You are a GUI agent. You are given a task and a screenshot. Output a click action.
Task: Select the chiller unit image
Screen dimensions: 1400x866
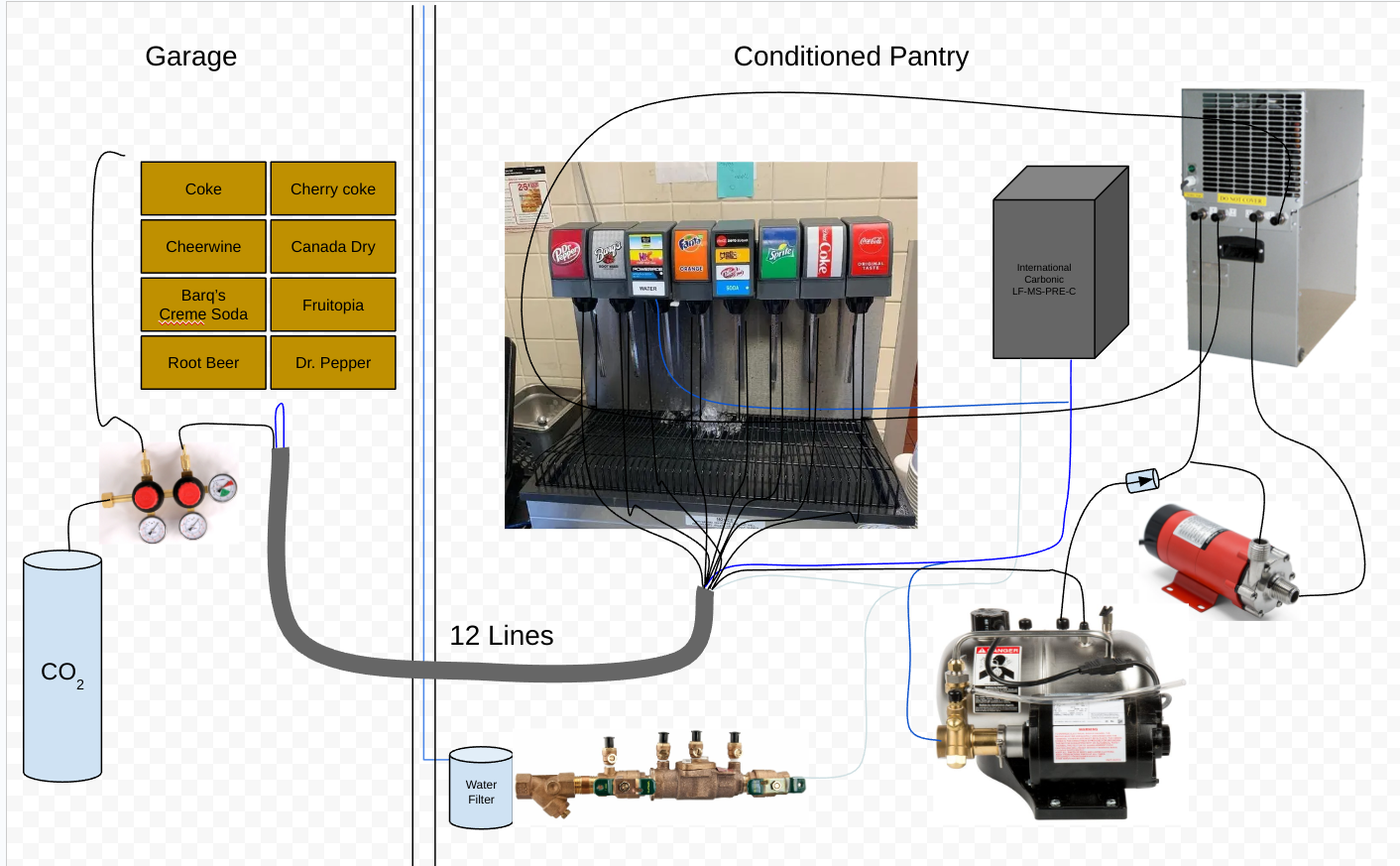[1274, 227]
